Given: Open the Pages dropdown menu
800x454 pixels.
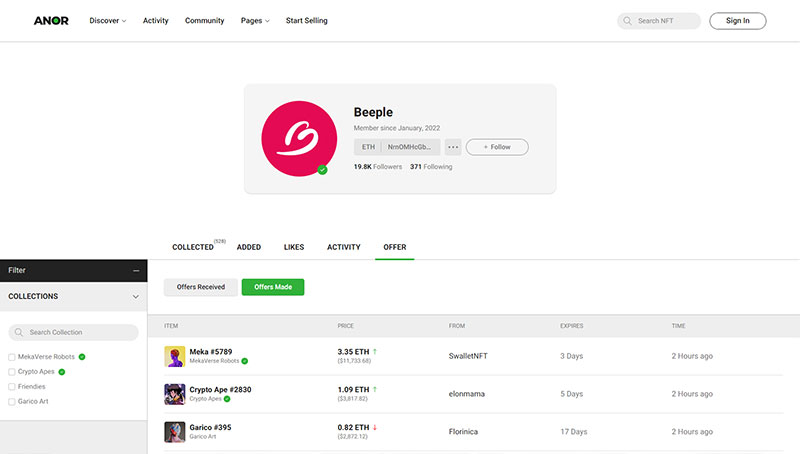Looking at the screenshot, I should pos(255,21).
